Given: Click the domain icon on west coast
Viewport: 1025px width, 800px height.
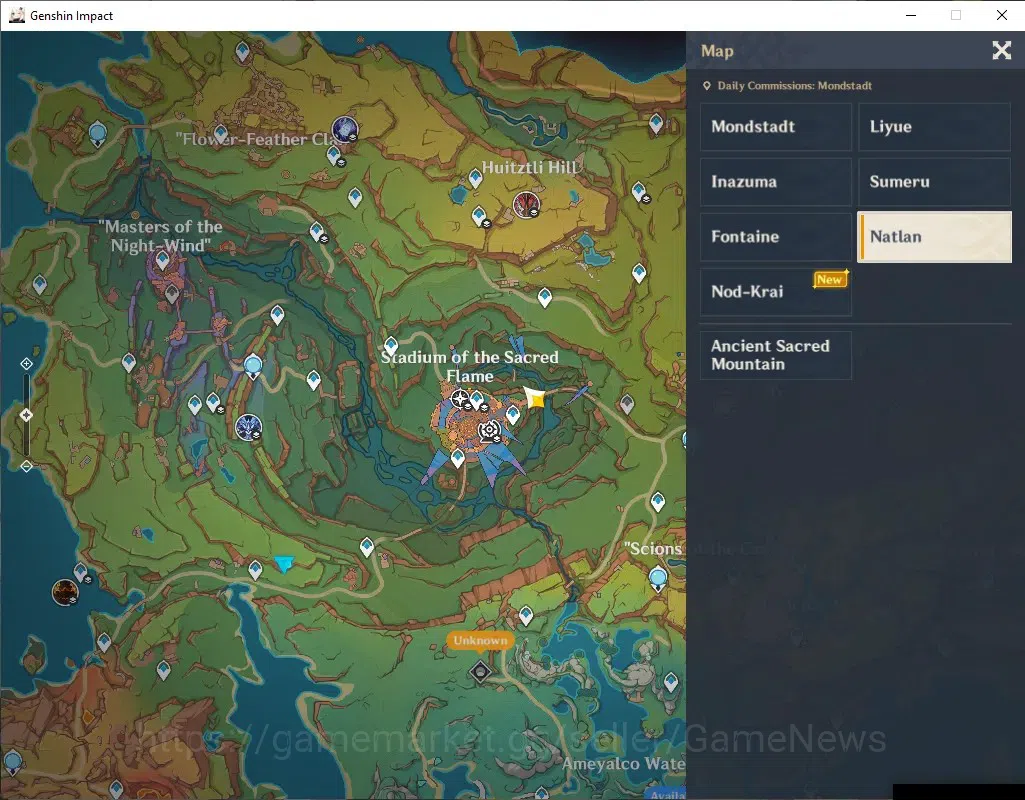Looking at the screenshot, I should [x=65, y=593].
